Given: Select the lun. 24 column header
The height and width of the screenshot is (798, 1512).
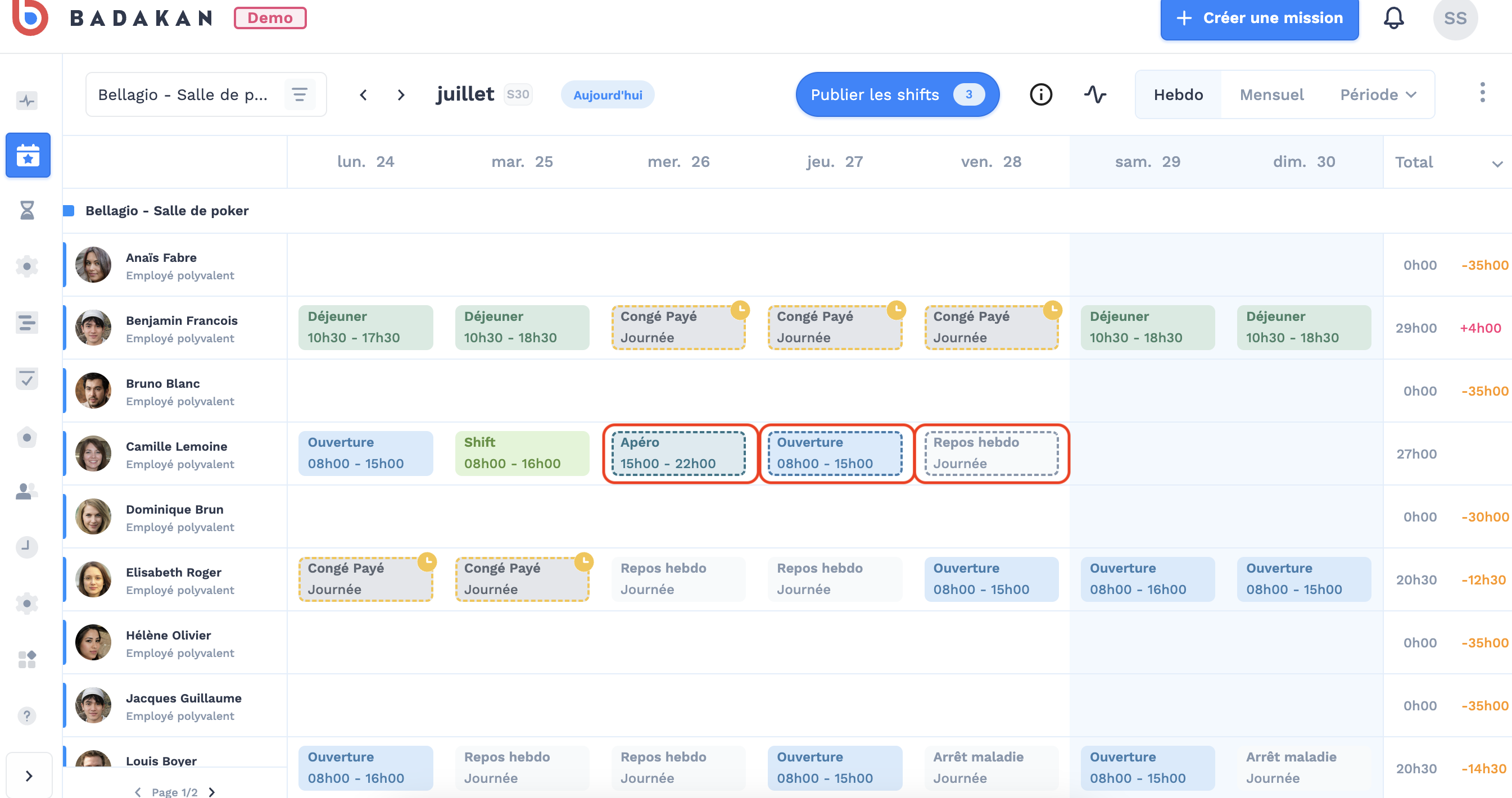Looking at the screenshot, I should coord(365,161).
